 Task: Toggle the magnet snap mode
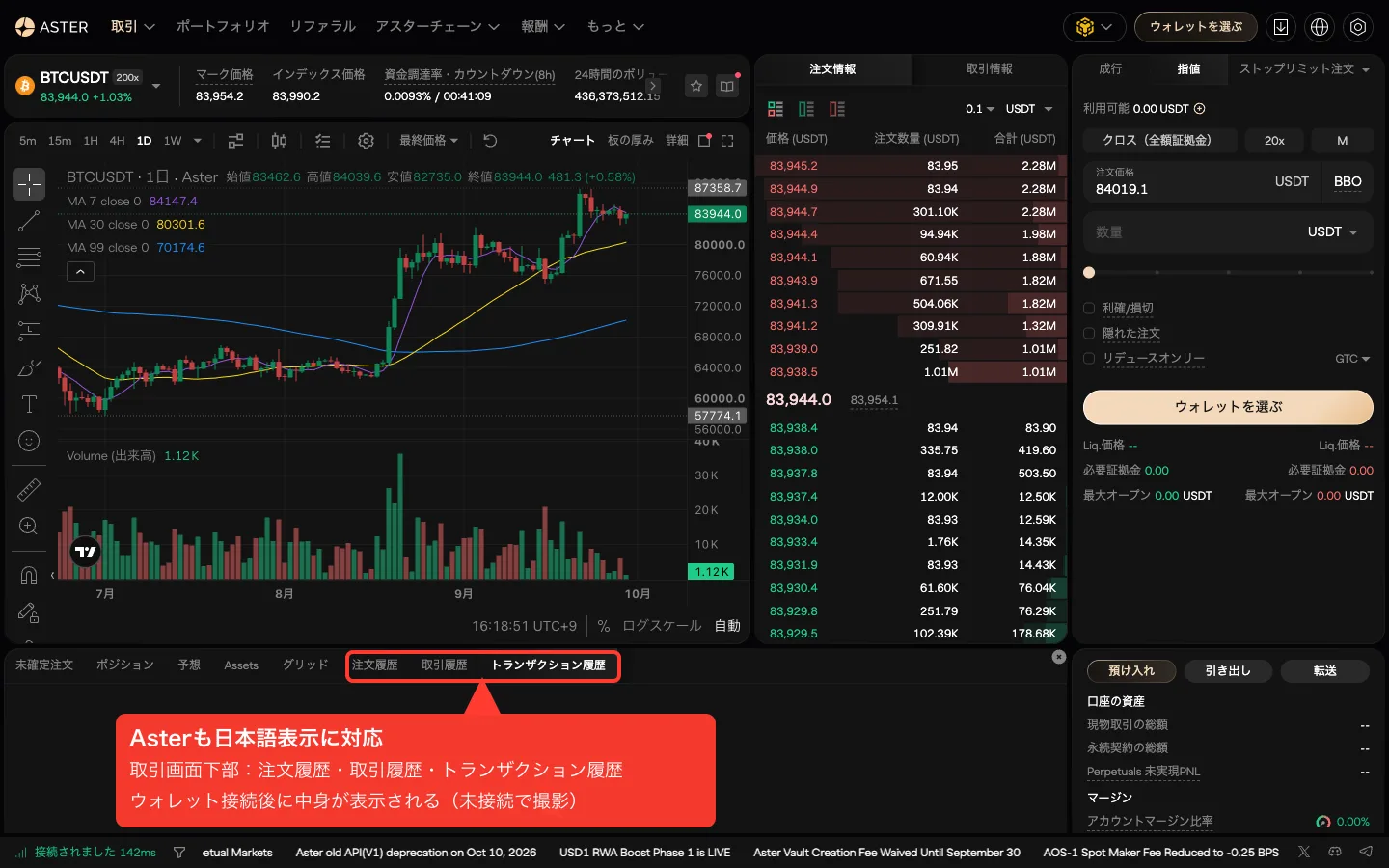click(x=29, y=576)
